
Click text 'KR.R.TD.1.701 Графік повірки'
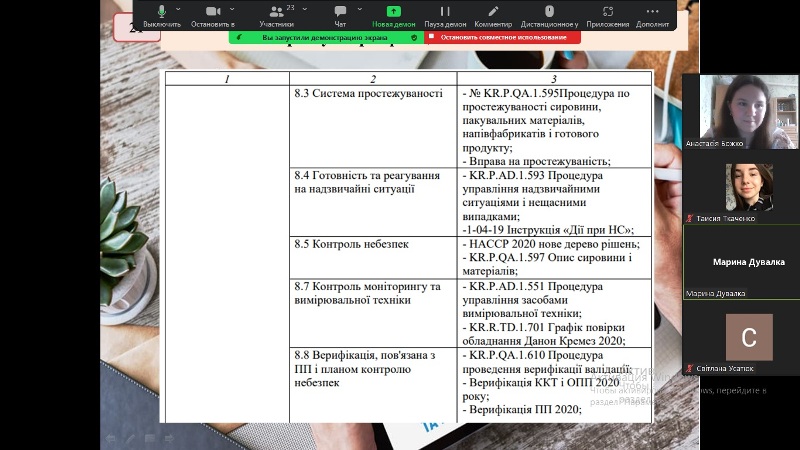(546, 328)
